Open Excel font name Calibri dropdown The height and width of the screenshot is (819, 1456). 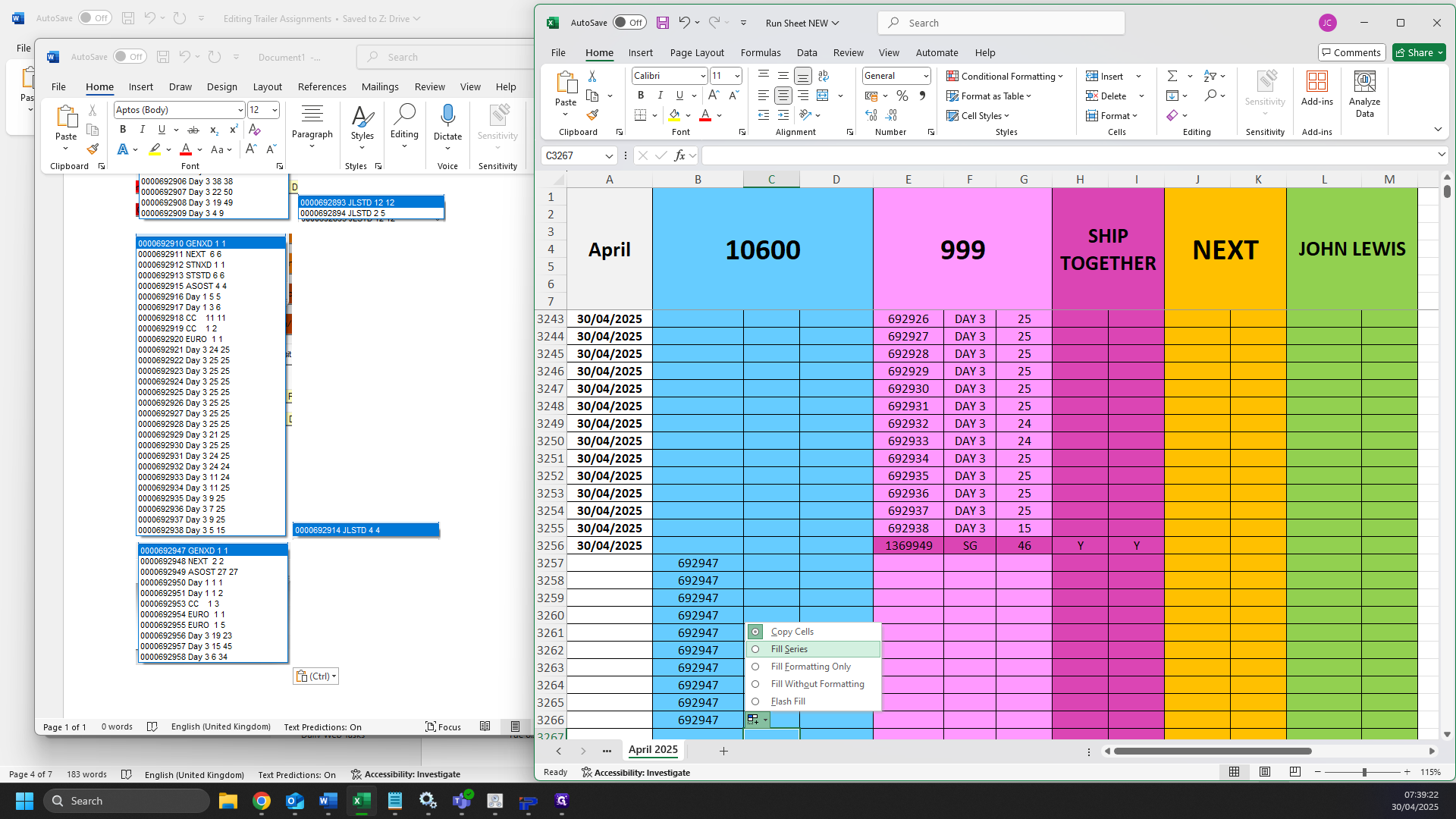click(x=702, y=76)
